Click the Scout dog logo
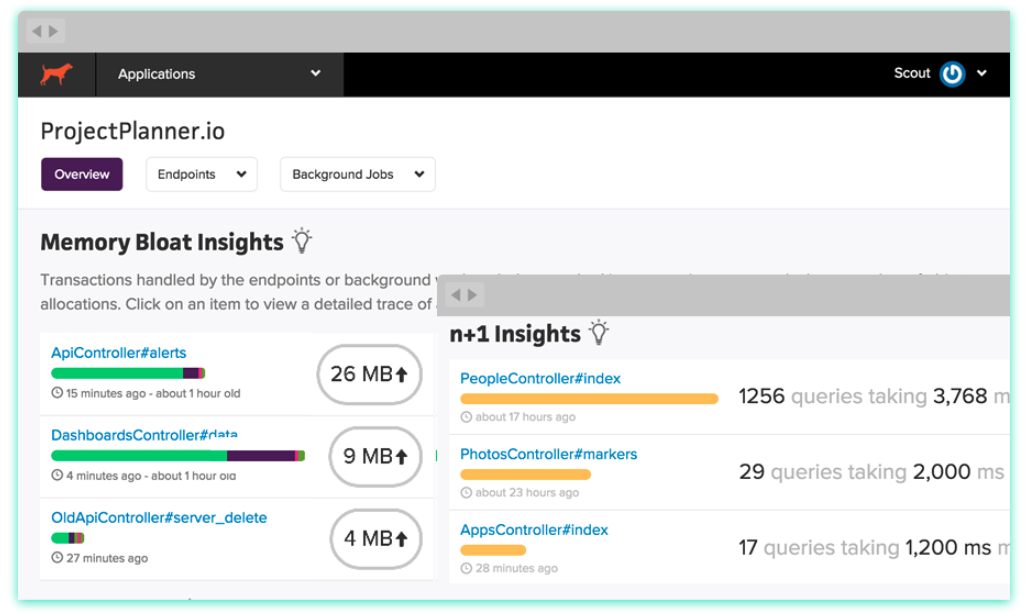Viewport: 1031px width, 616px height. click(54, 73)
